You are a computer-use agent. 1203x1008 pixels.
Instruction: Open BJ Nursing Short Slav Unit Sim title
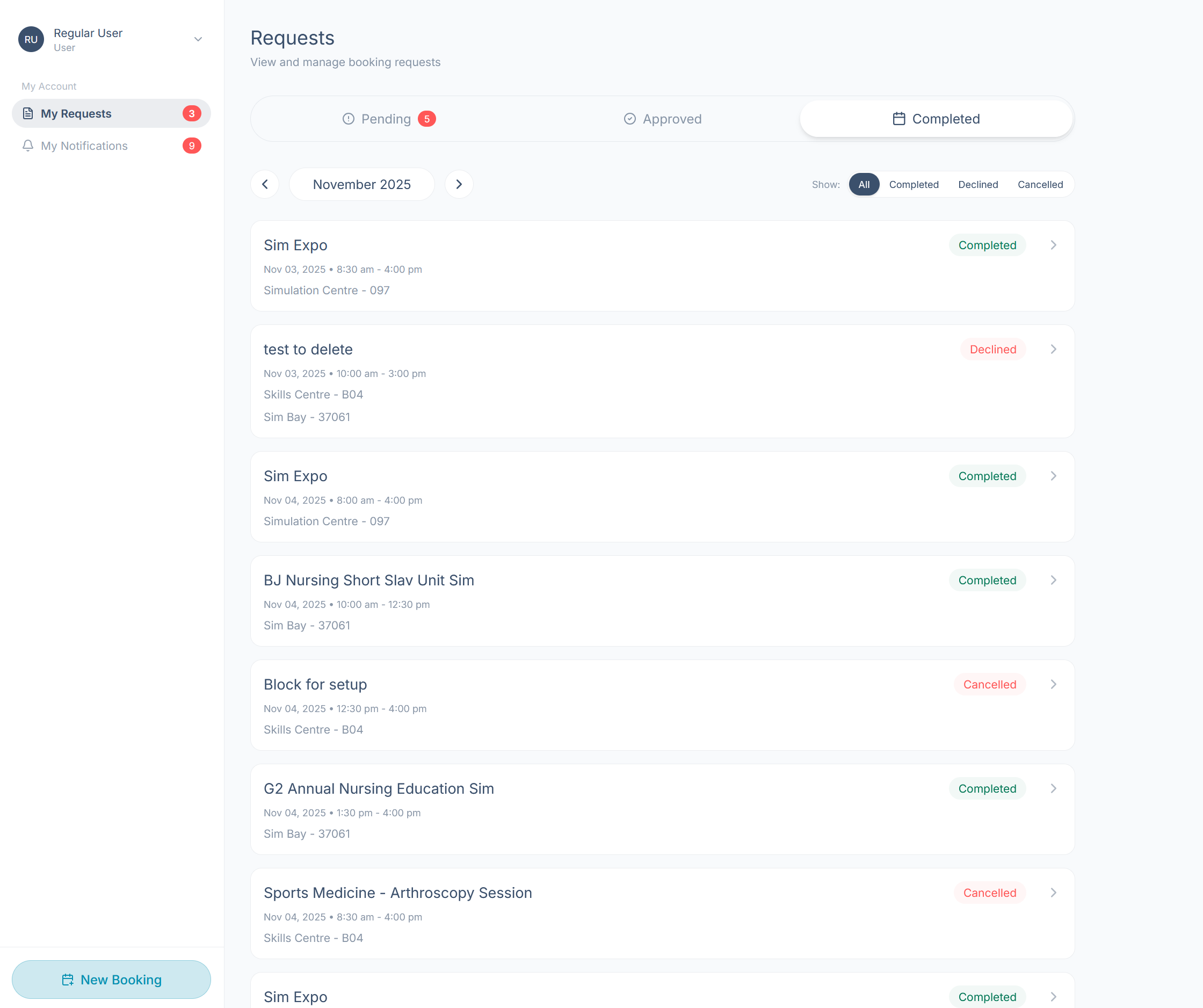[369, 580]
